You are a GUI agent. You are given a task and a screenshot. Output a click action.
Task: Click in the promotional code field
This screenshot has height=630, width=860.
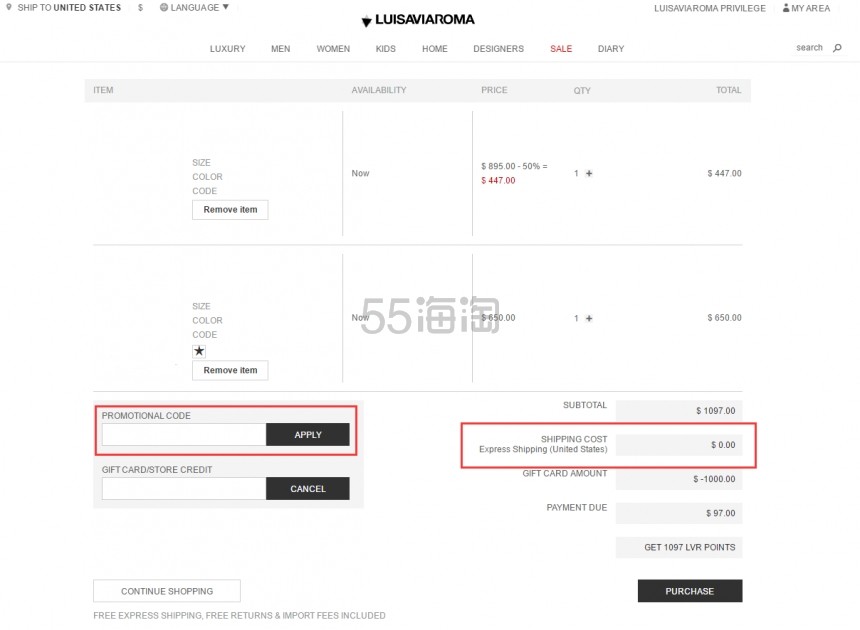point(184,435)
